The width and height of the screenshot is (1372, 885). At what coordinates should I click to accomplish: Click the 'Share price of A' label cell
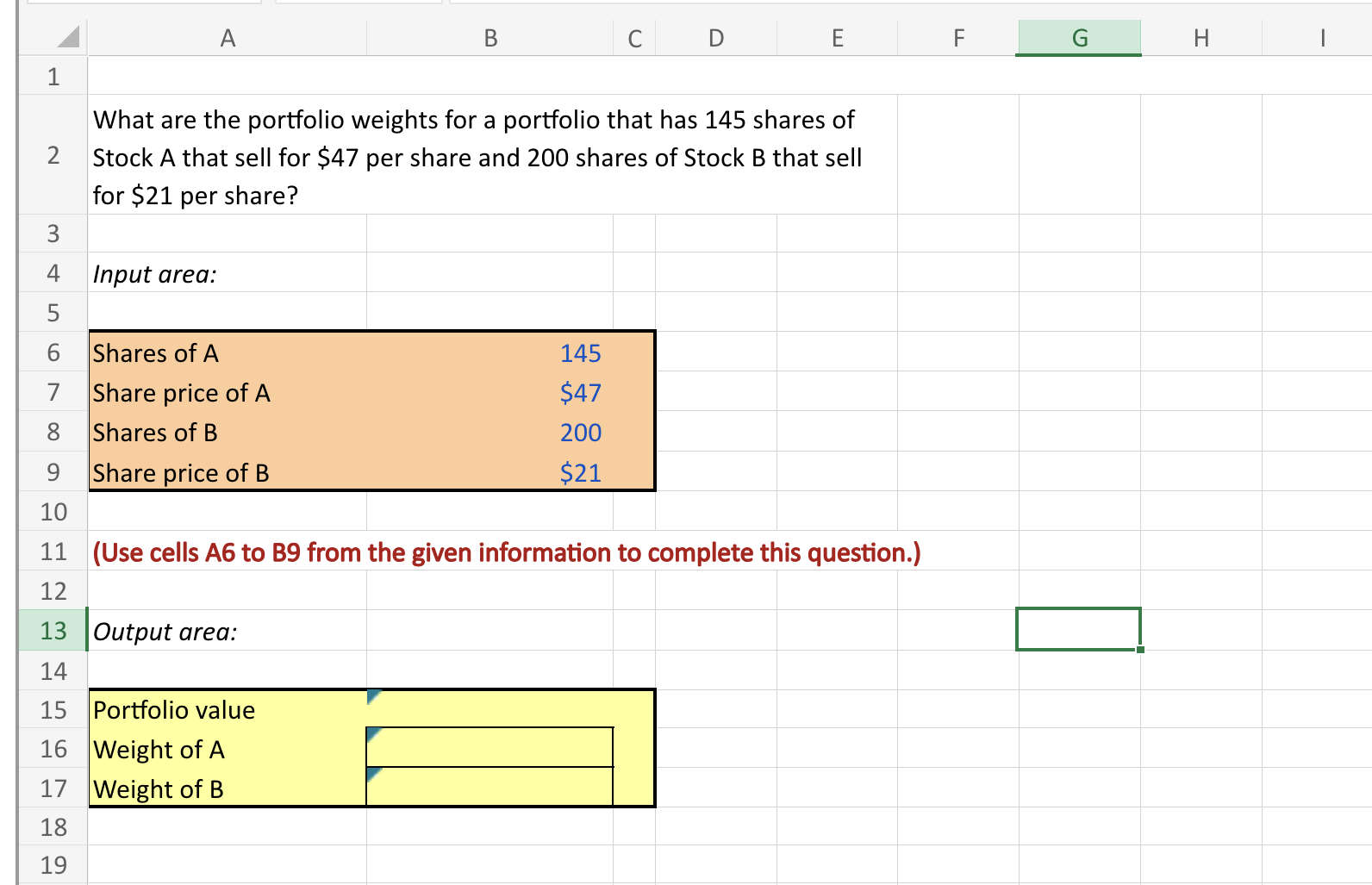click(228, 392)
